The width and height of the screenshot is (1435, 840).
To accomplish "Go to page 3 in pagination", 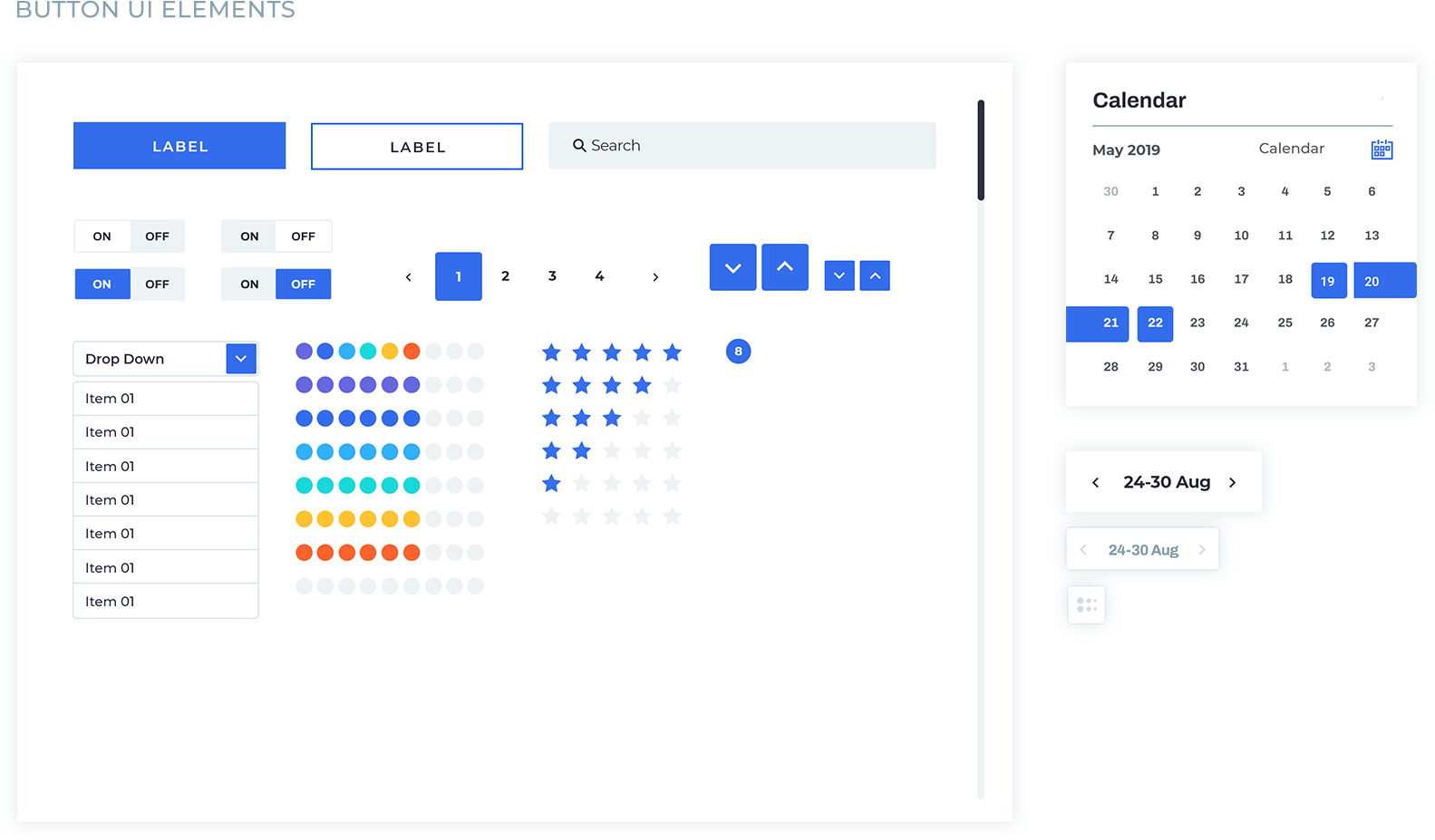I will [552, 276].
